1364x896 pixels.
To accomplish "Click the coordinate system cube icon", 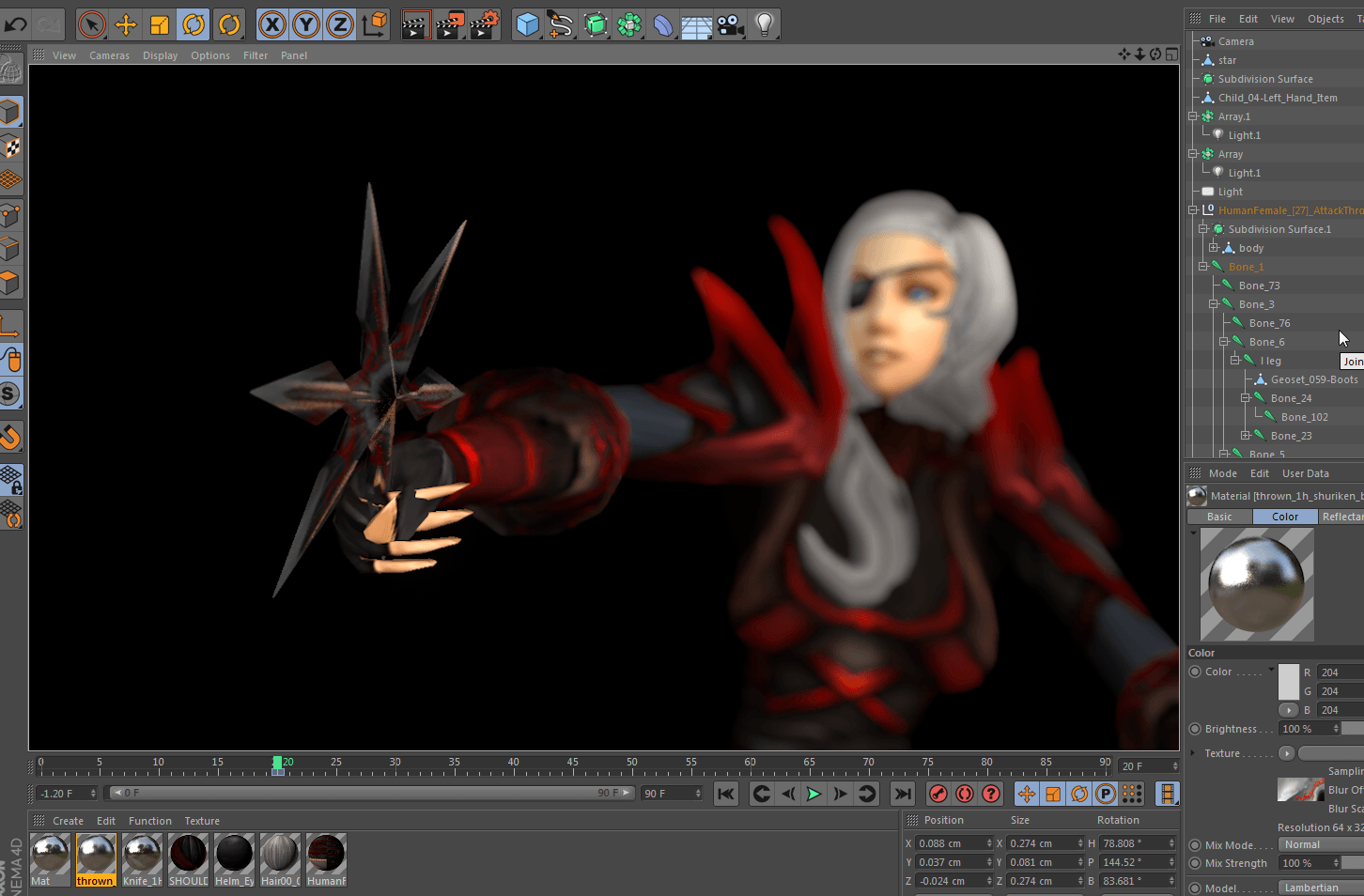I will point(375,24).
